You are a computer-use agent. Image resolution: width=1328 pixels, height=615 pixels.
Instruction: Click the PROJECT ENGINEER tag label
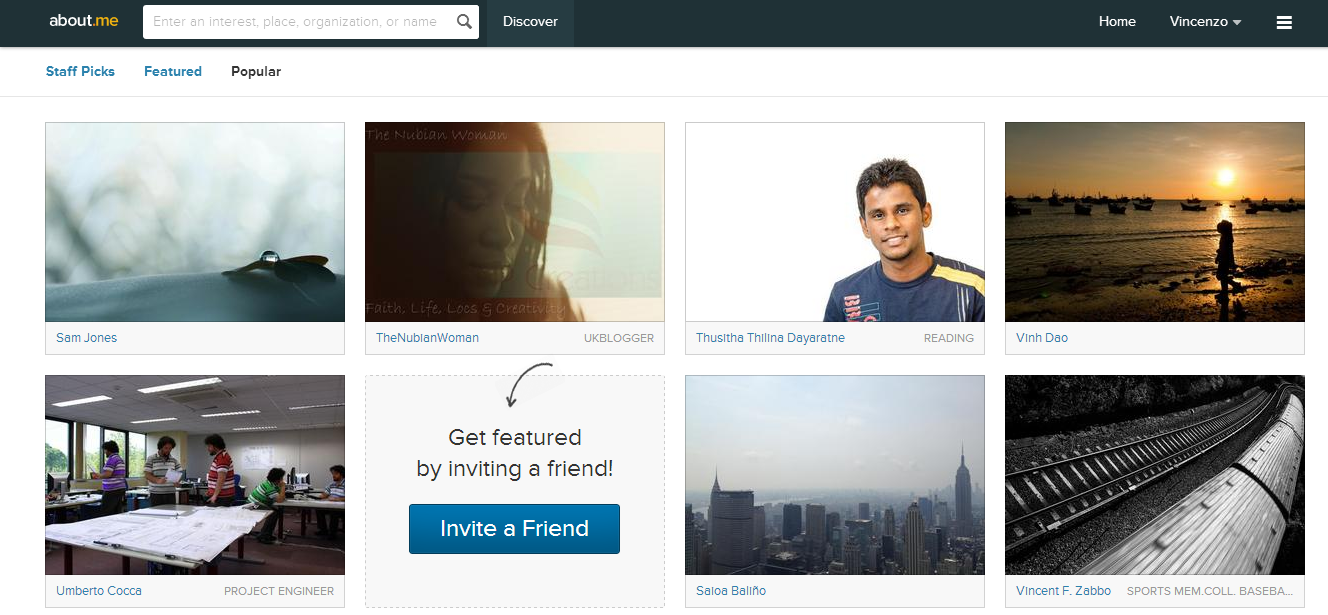[279, 592]
